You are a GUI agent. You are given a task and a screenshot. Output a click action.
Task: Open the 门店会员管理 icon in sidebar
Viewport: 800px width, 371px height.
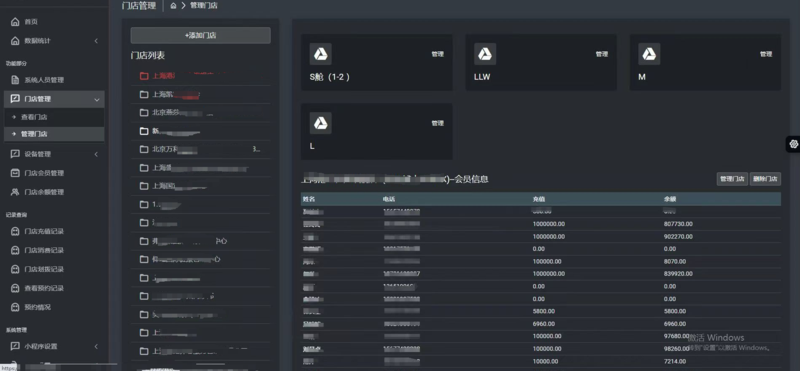15,173
